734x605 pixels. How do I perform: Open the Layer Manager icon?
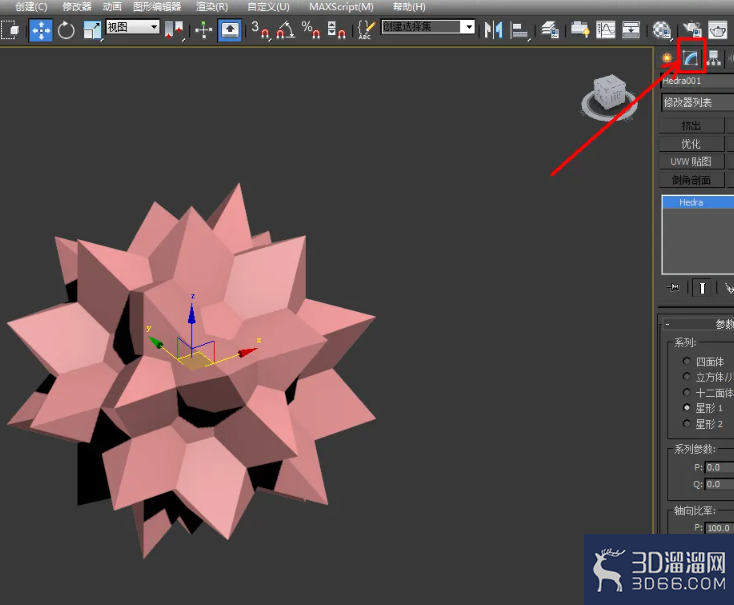click(x=550, y=30)
